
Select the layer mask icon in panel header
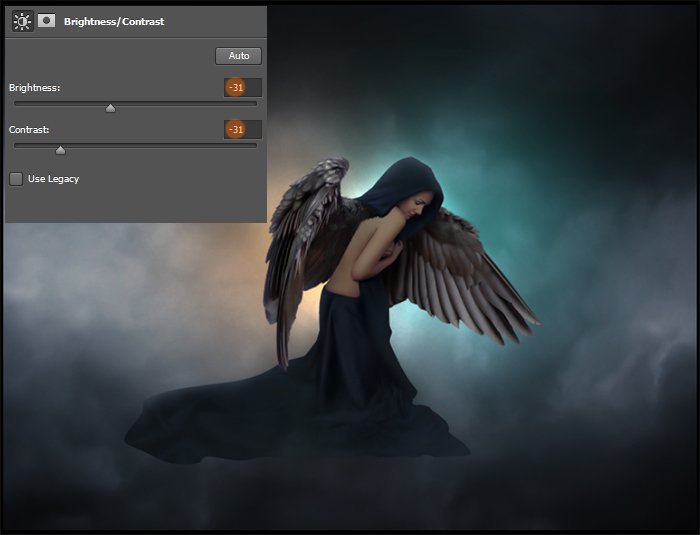[x=46, y=21]
